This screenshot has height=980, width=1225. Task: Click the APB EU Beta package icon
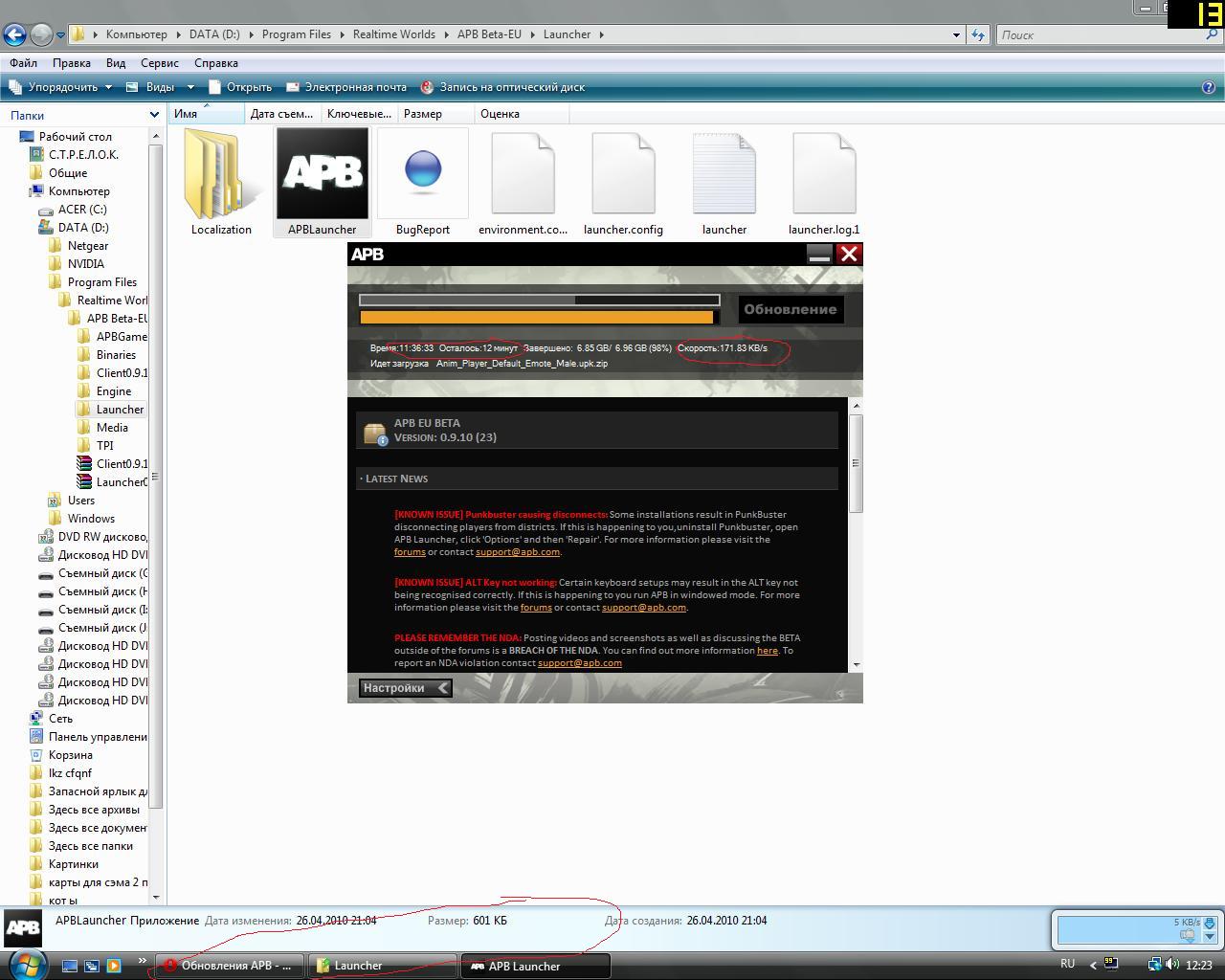tap(374, 434)
